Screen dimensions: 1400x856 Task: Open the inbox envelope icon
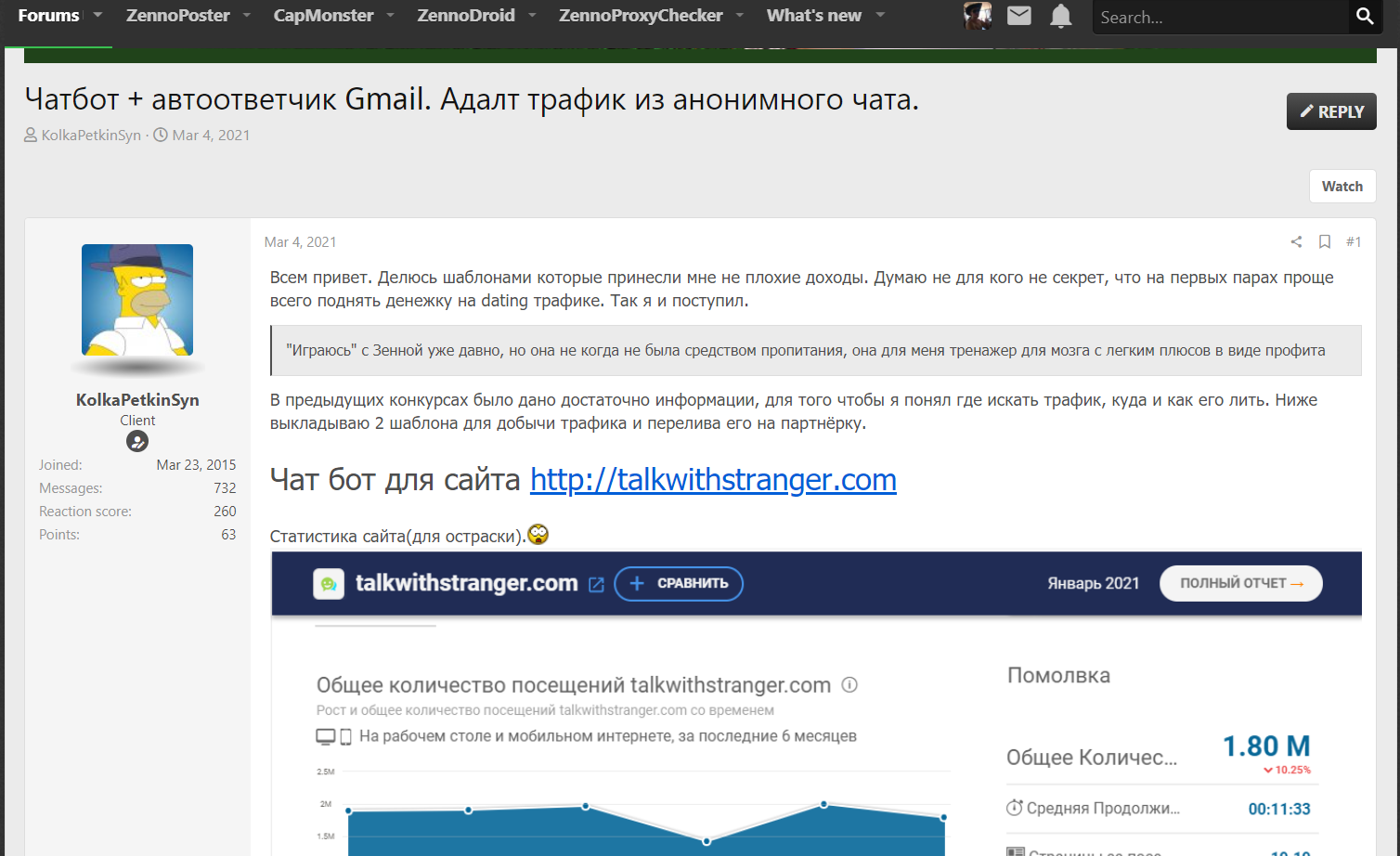click(1019, 16)
